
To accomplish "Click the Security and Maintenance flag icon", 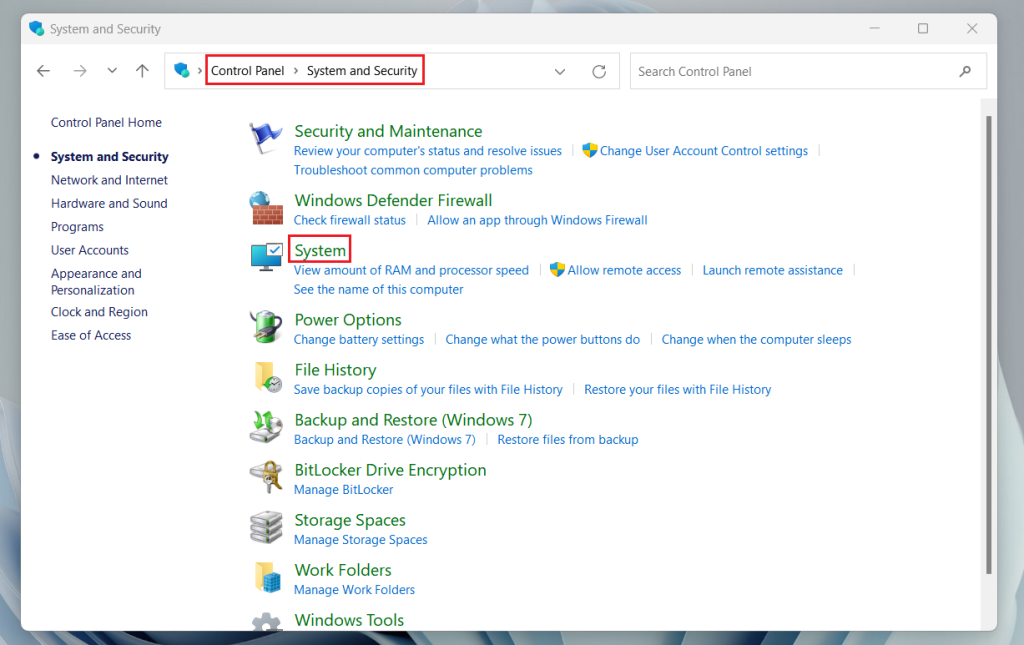I will (x=265, y=134).
